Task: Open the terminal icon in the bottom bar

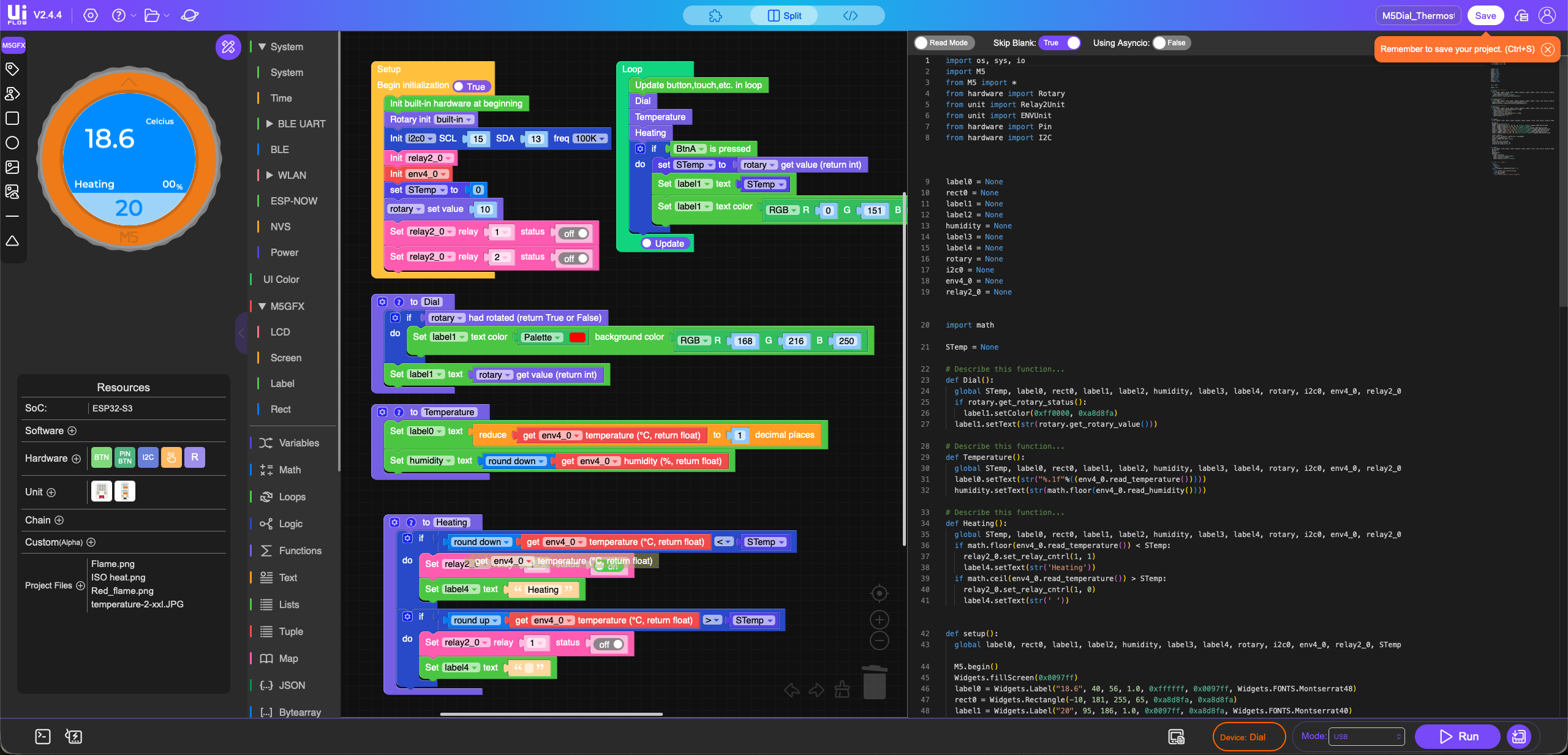Action: point(43,737)
